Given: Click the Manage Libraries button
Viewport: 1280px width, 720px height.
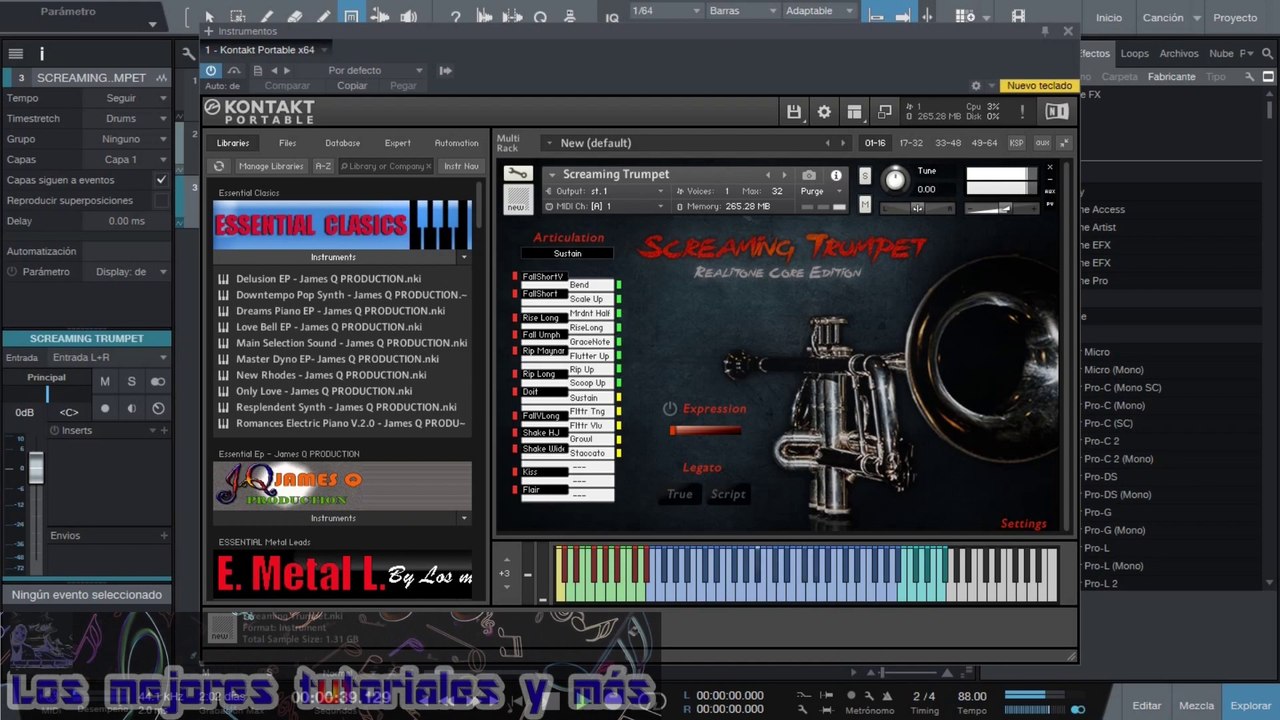Looking at the screenshot, I should (x=271, y=166).
